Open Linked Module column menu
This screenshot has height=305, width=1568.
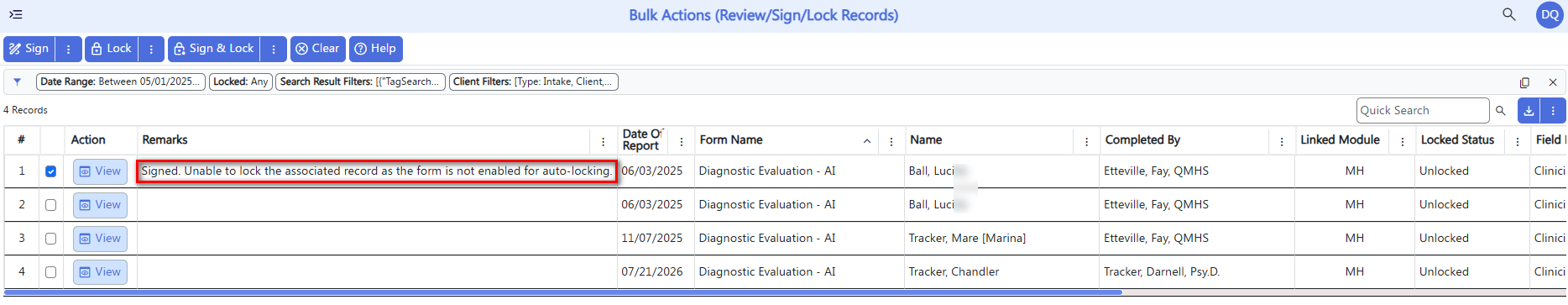(x=1403, y=141)
